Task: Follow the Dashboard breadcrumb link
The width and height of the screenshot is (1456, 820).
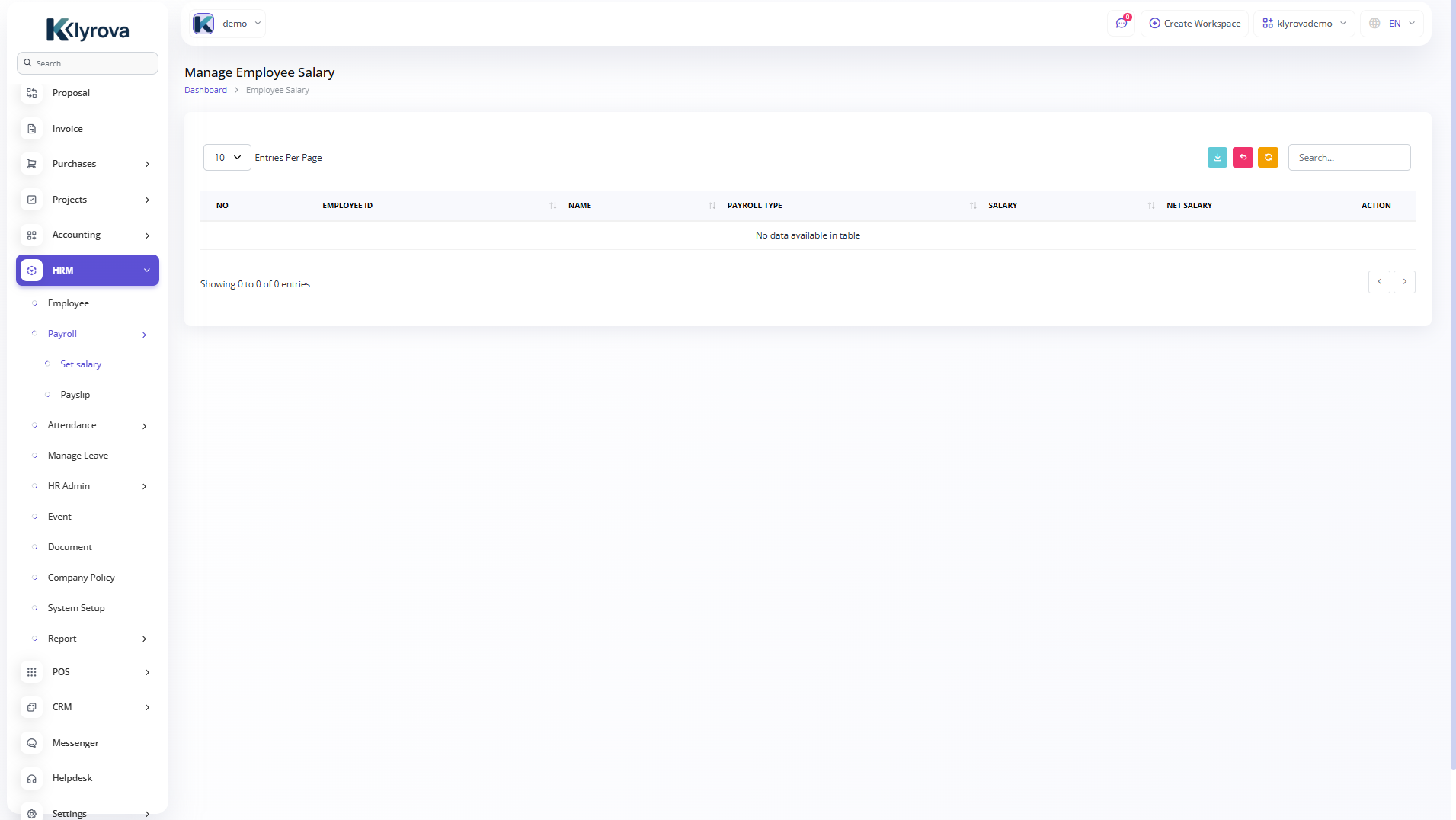Action: pos(206,90)
